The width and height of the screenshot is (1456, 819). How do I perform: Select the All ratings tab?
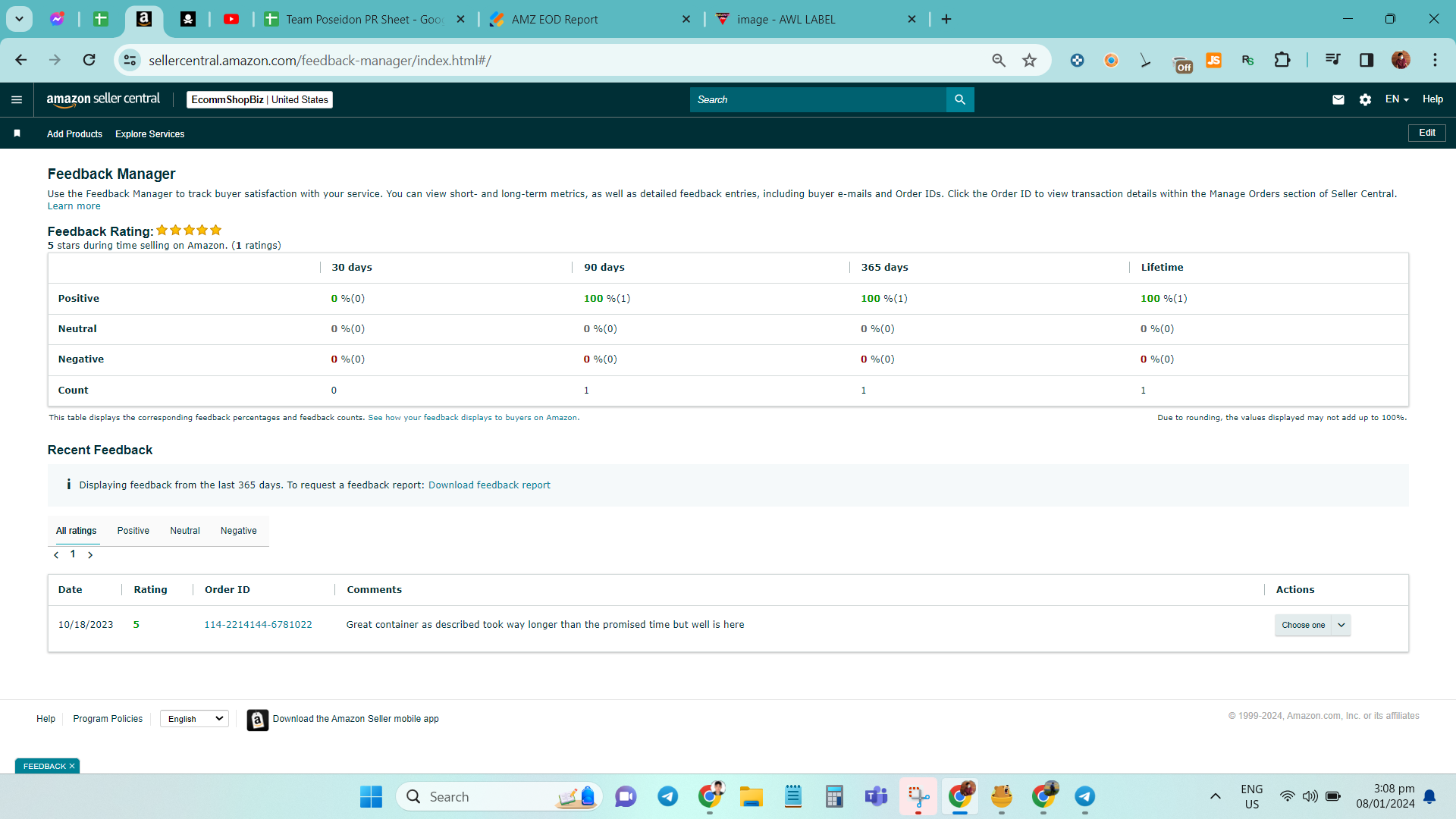(77, 531)
